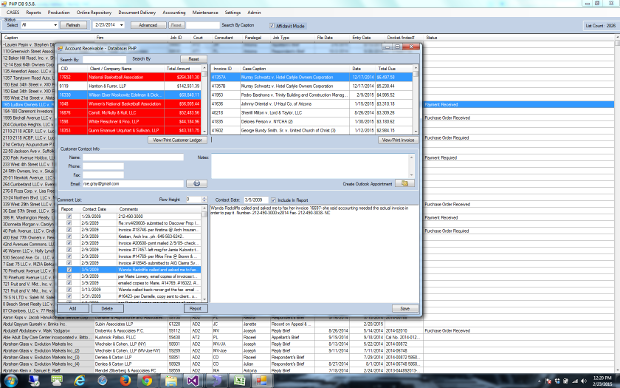
Task: Toggle the Include In Report checkbox
Action: [x=273, y=200]
